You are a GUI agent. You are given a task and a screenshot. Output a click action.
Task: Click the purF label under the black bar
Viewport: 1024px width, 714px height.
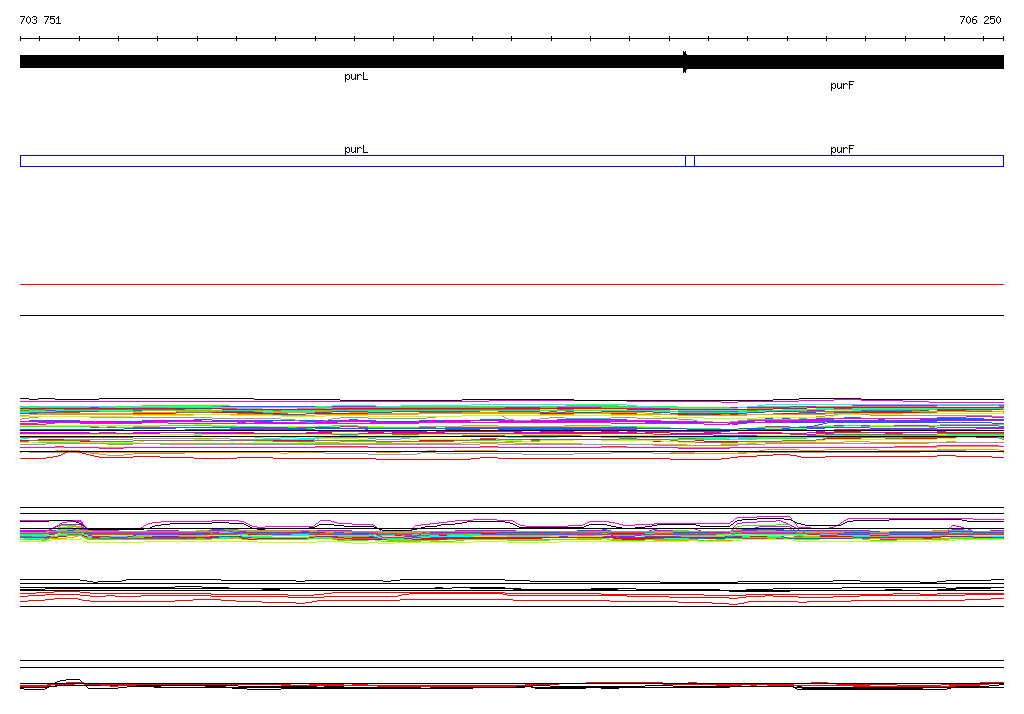point(842,86)
